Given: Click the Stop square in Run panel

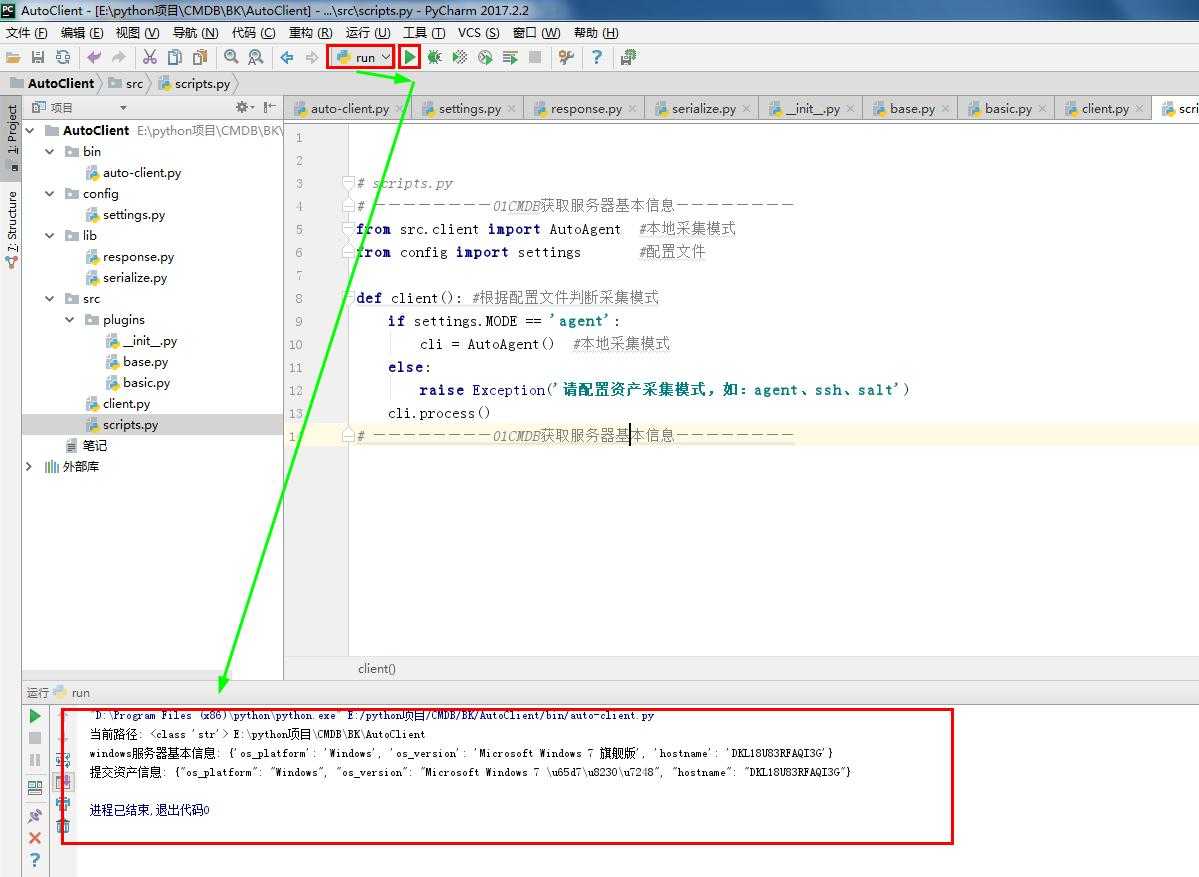Looking at the screenshot, I should tap(35, 738).
